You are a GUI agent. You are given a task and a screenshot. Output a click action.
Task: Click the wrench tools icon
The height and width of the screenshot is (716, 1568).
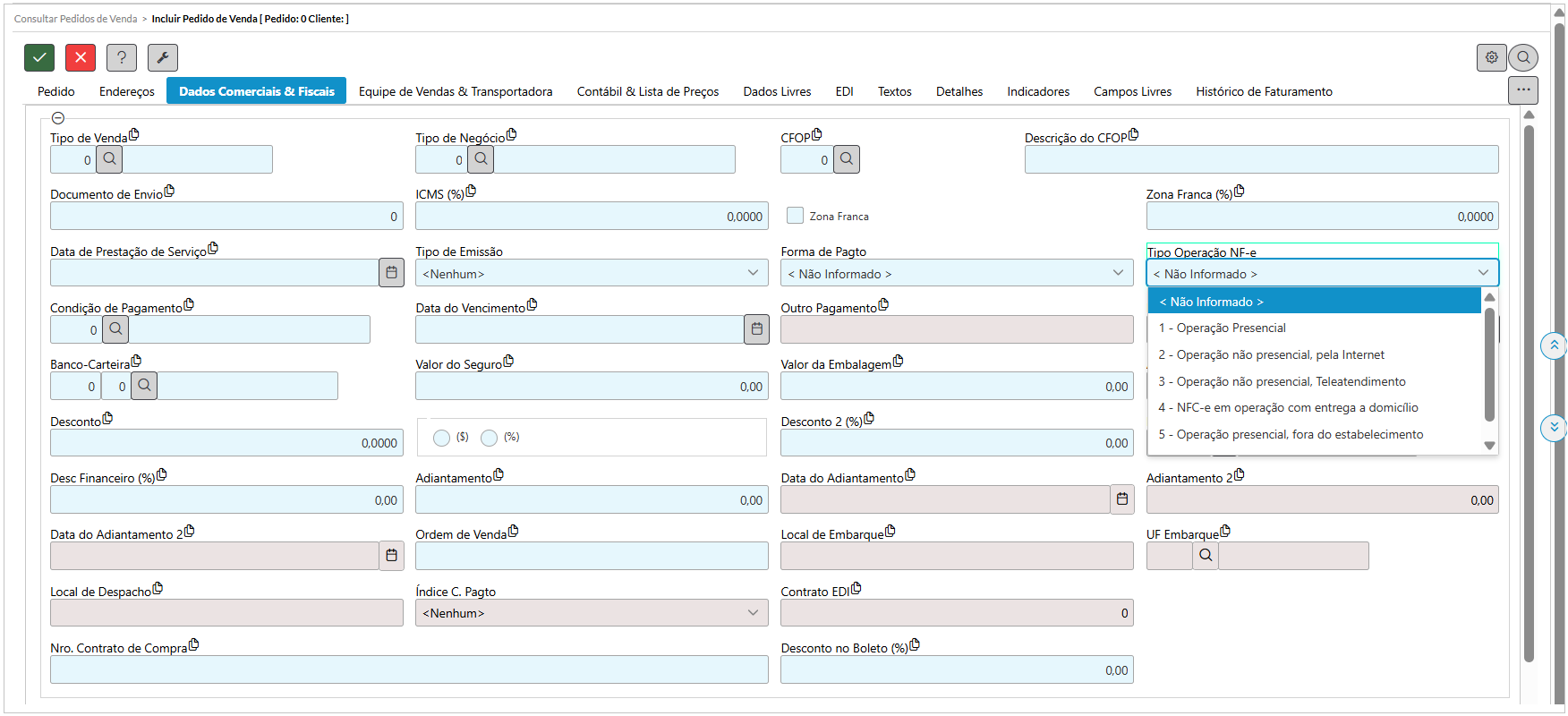coord(163,57)
